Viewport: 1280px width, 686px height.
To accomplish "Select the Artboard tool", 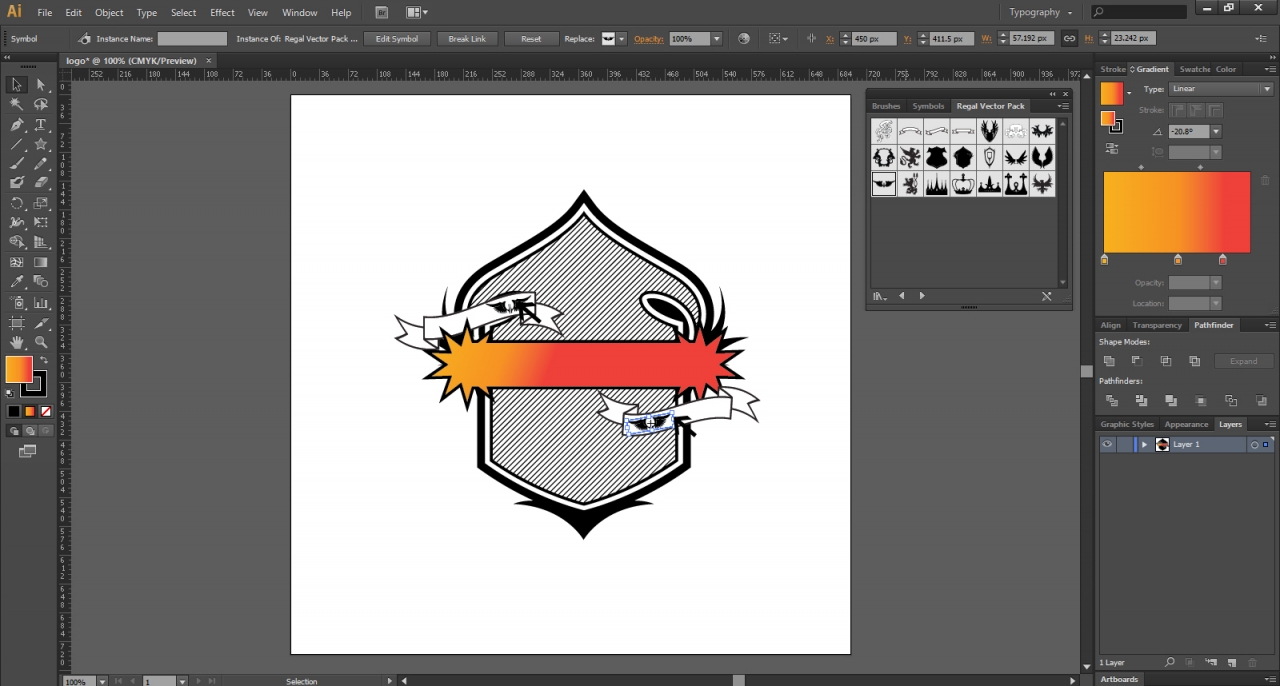I will tap(17, 323).
